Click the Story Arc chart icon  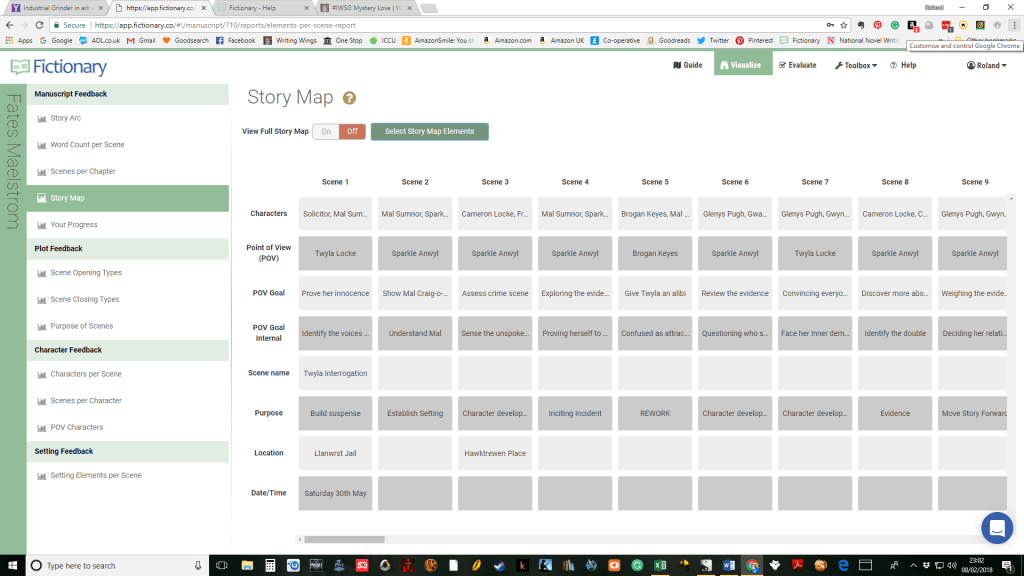point(42,119)
